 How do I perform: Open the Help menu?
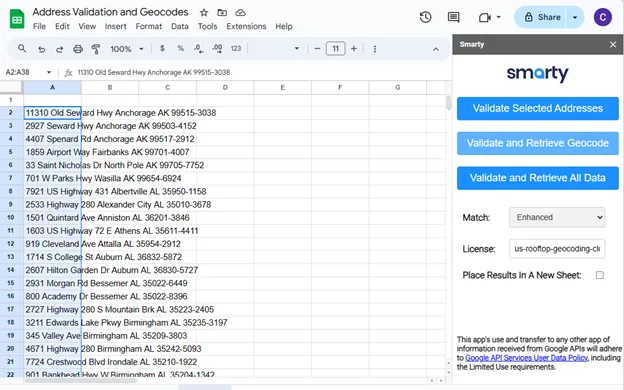[284, 26]
